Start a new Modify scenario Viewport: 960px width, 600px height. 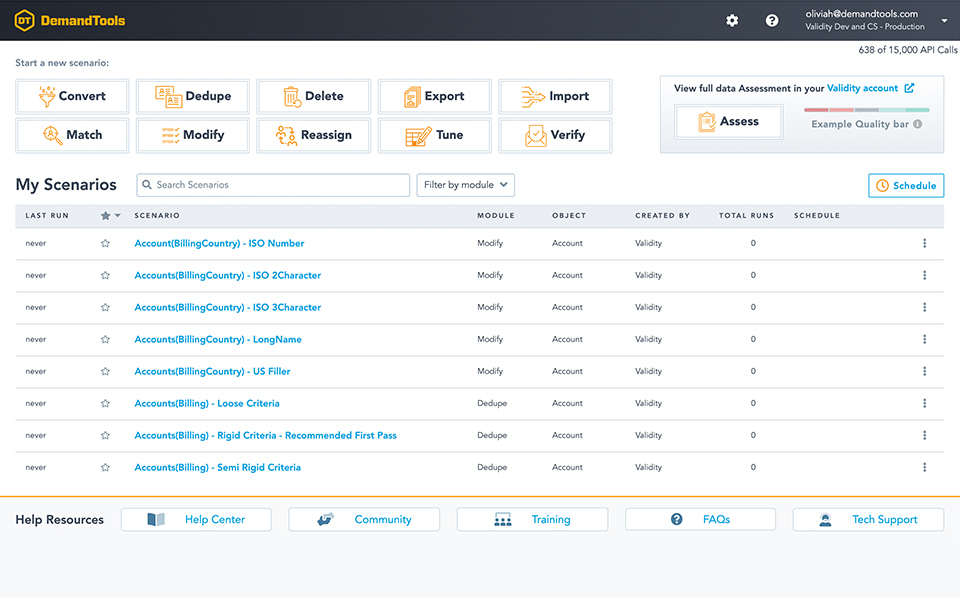[193, 135]
